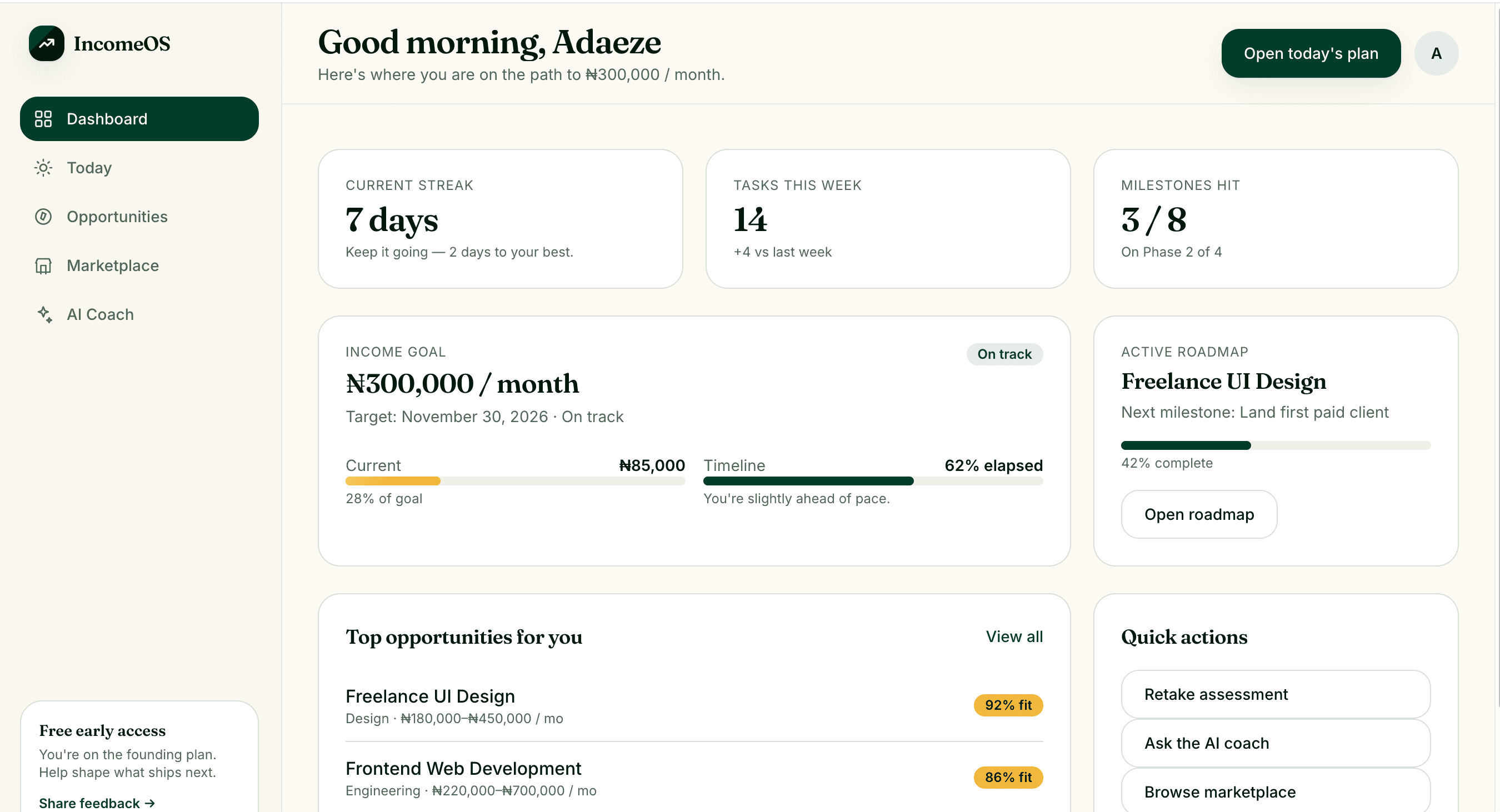The image size is (1500, 812).
Task: Click Browse marketplace quick action
Action: pos(1275,791)
